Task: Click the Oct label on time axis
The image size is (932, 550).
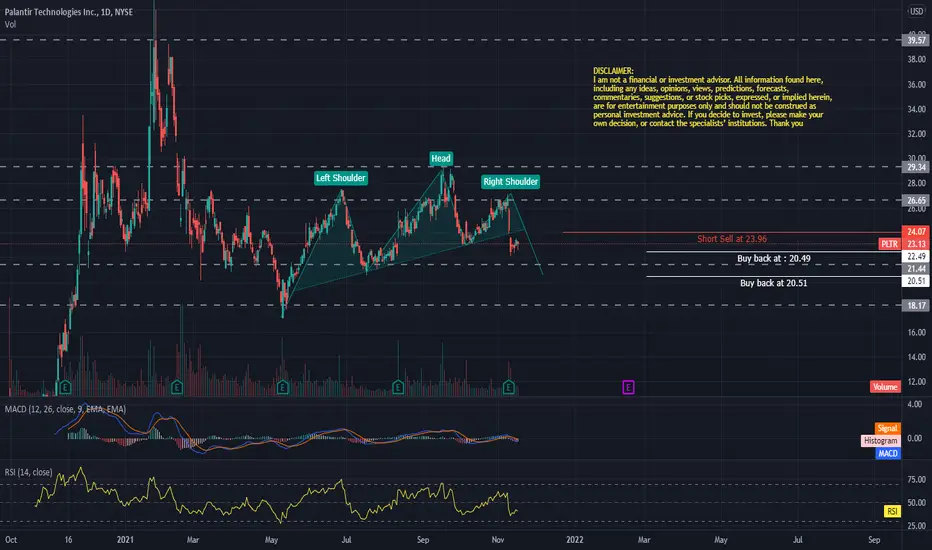Action: pyautogui.click(x=11, y=540)
